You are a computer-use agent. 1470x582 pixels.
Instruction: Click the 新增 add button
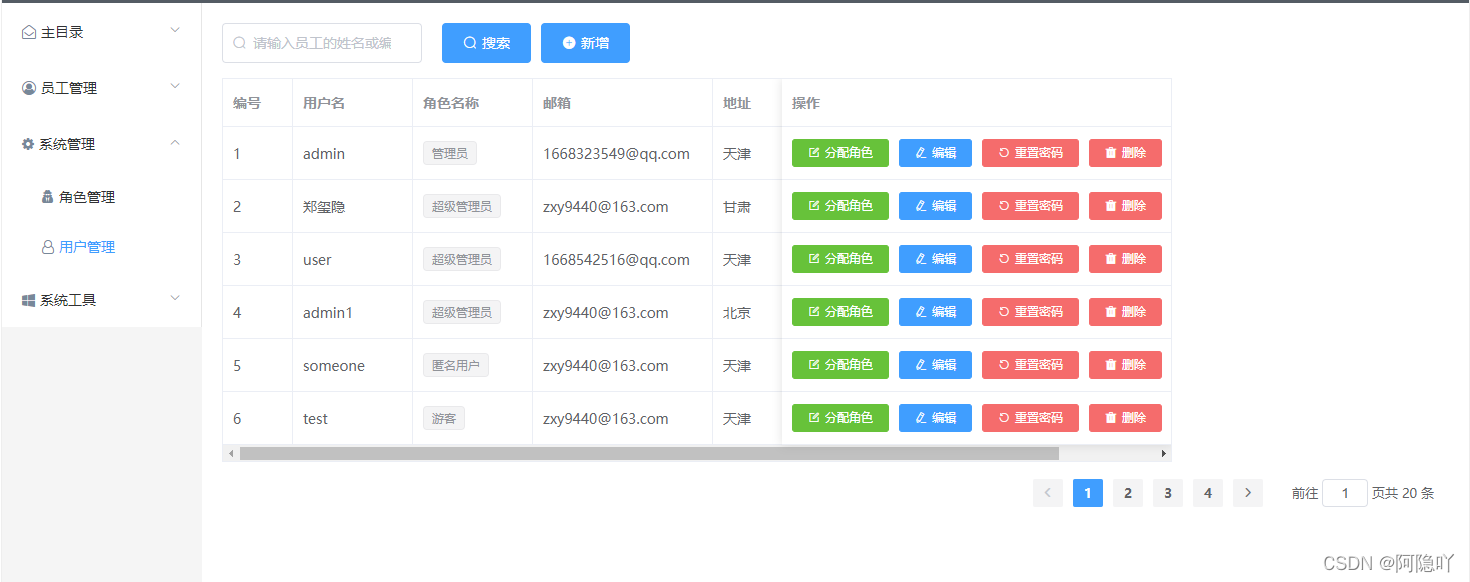pos(585,43)
